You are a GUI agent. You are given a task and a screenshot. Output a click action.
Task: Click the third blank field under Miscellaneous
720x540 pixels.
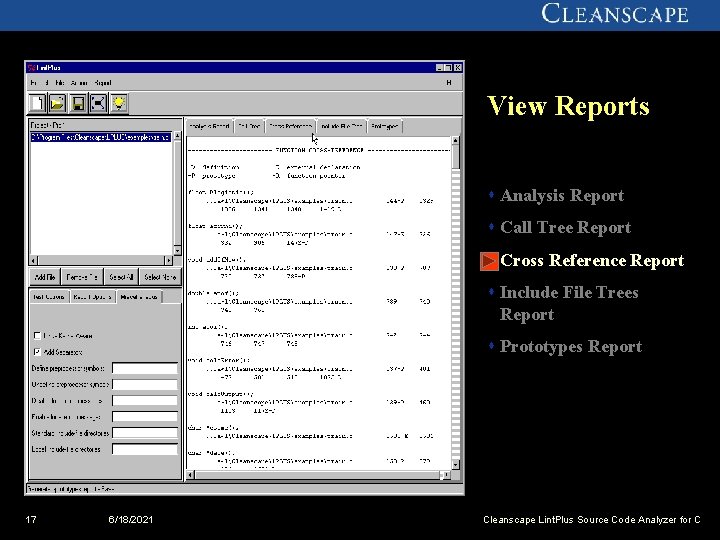coord(145,400)
